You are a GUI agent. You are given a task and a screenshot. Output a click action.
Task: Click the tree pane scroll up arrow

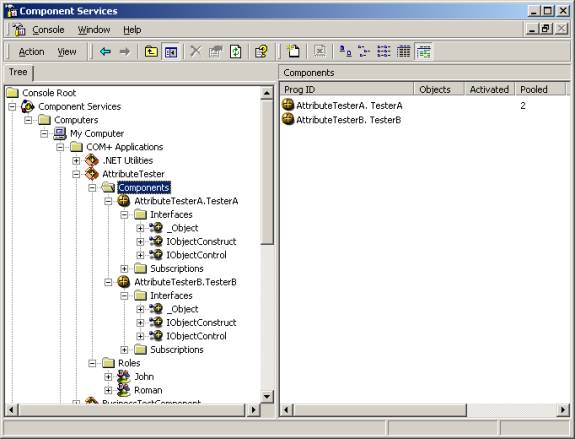[x=267, y=93]
